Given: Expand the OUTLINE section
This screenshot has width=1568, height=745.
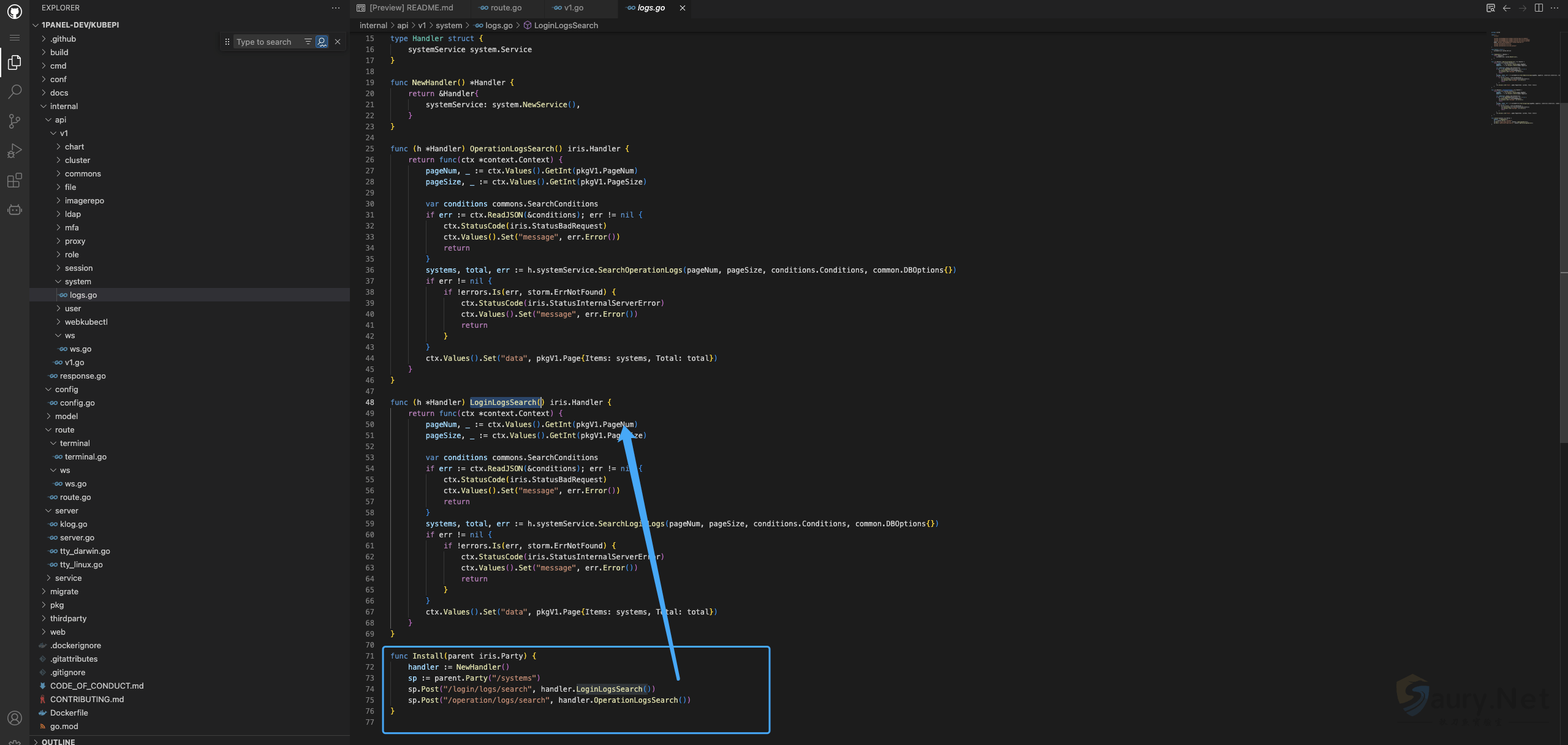Looking at the screenshot, I should click(x=58, y=741).
